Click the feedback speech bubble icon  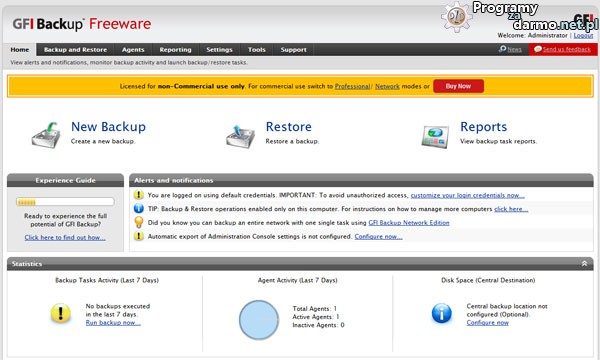coord(538,49)
